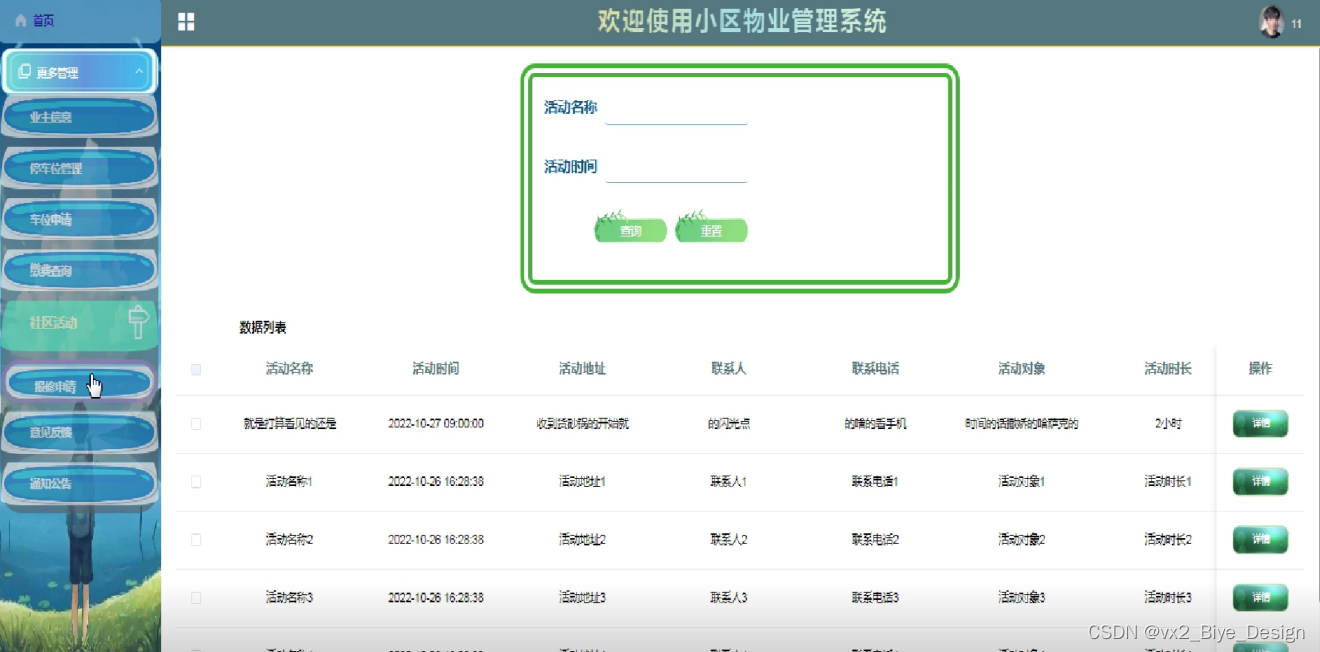The image size is (1320, 652).
Task: Click the 活动时长2 cell
Action: pyautogui.click(x=1168, y=540)
